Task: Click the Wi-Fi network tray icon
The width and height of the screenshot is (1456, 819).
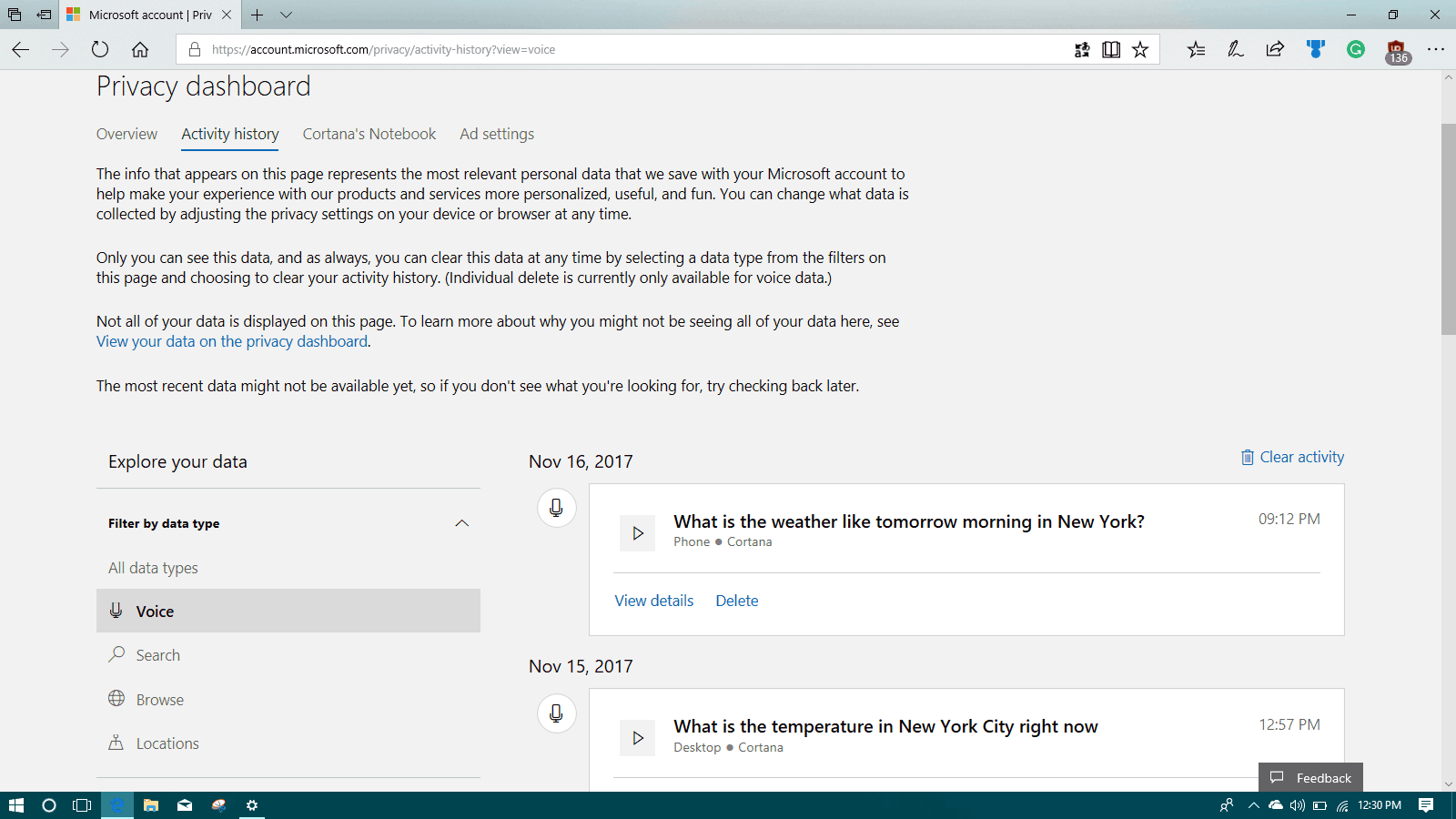Action: point(1342,805)
